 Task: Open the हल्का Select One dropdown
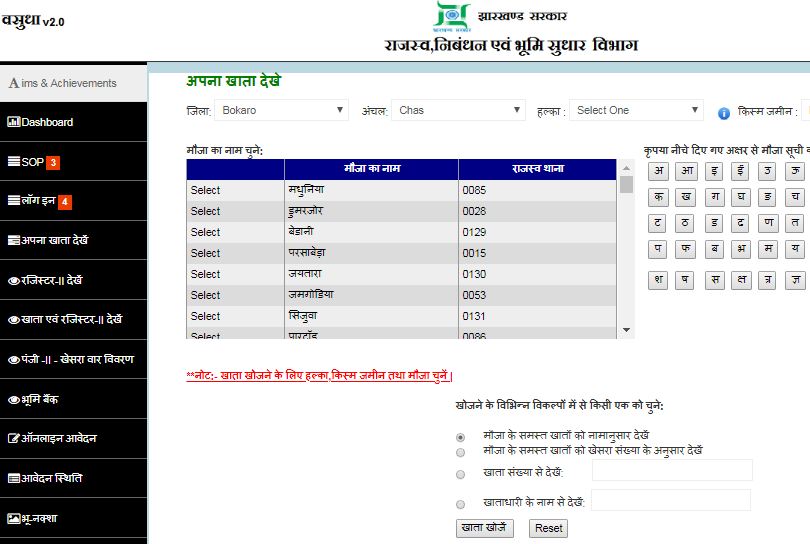[637, 110]
